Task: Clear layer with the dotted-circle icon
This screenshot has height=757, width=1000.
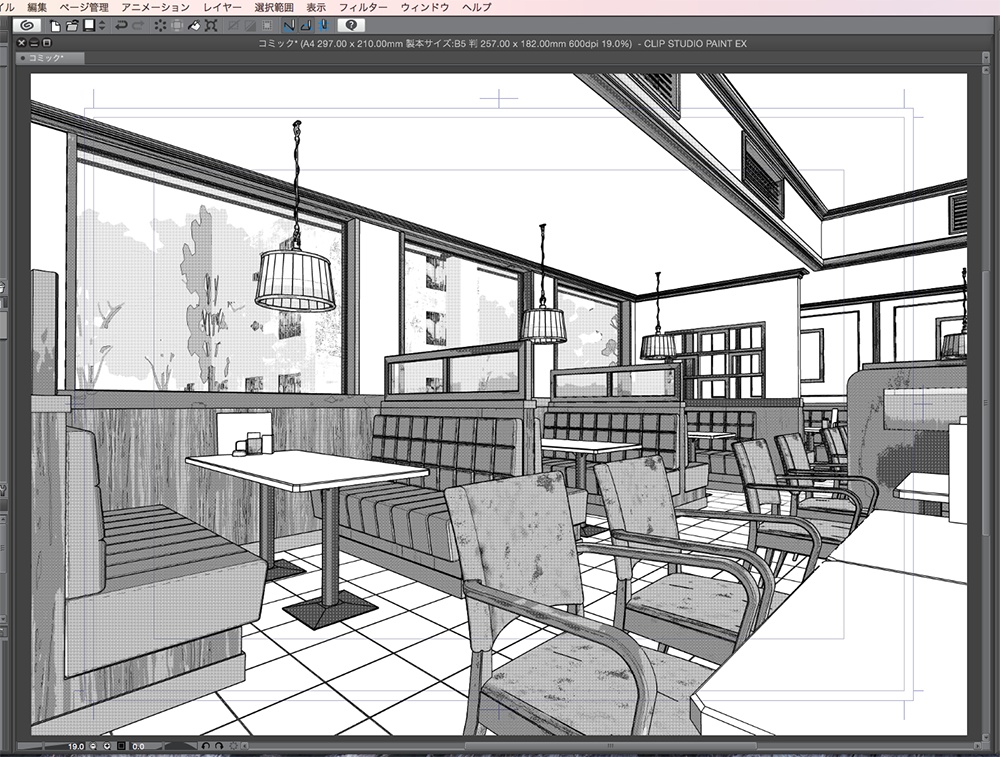Action: point(160,26)
